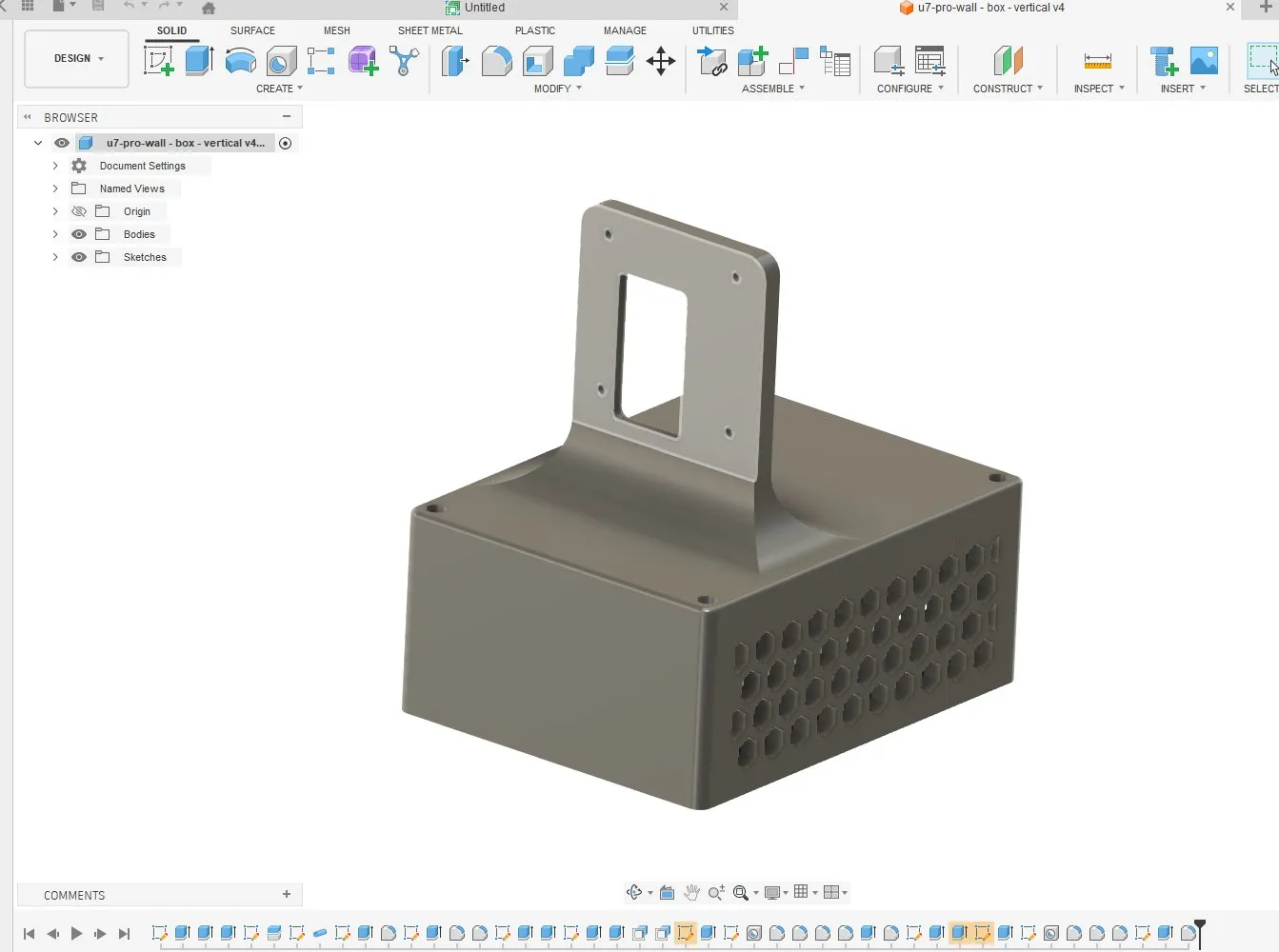Switch to the SURFACE tab

pyautogui.click(x=252, y=30)
